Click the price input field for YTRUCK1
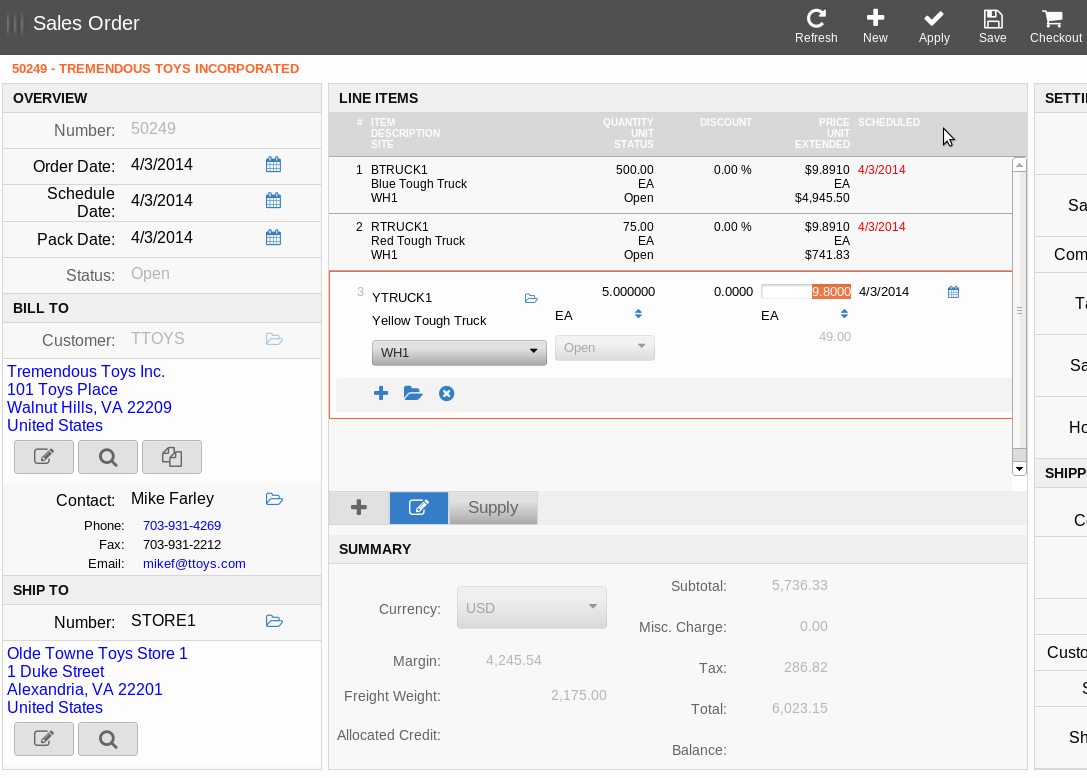The width and height of the screenshot is (1087, 778). (x=805, y=292)
